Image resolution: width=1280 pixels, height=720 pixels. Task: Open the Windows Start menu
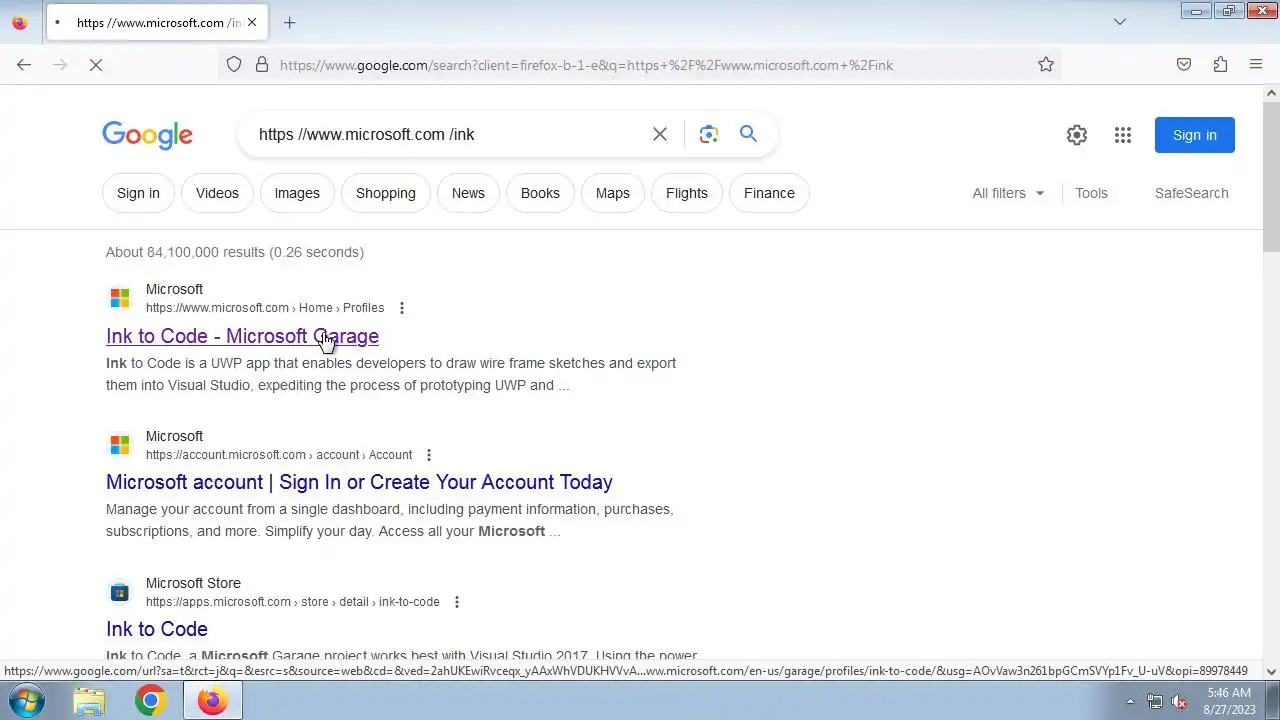[x=25, y=701]
